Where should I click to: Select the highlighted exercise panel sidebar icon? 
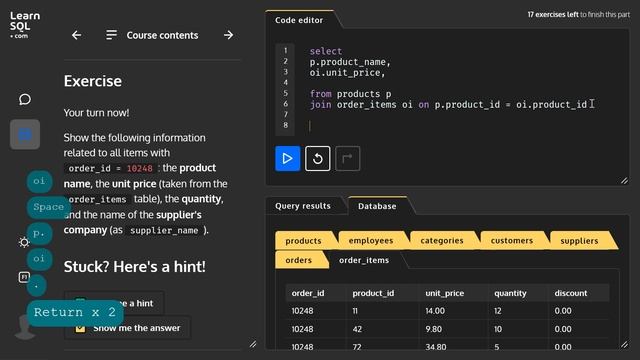[25, 134]
